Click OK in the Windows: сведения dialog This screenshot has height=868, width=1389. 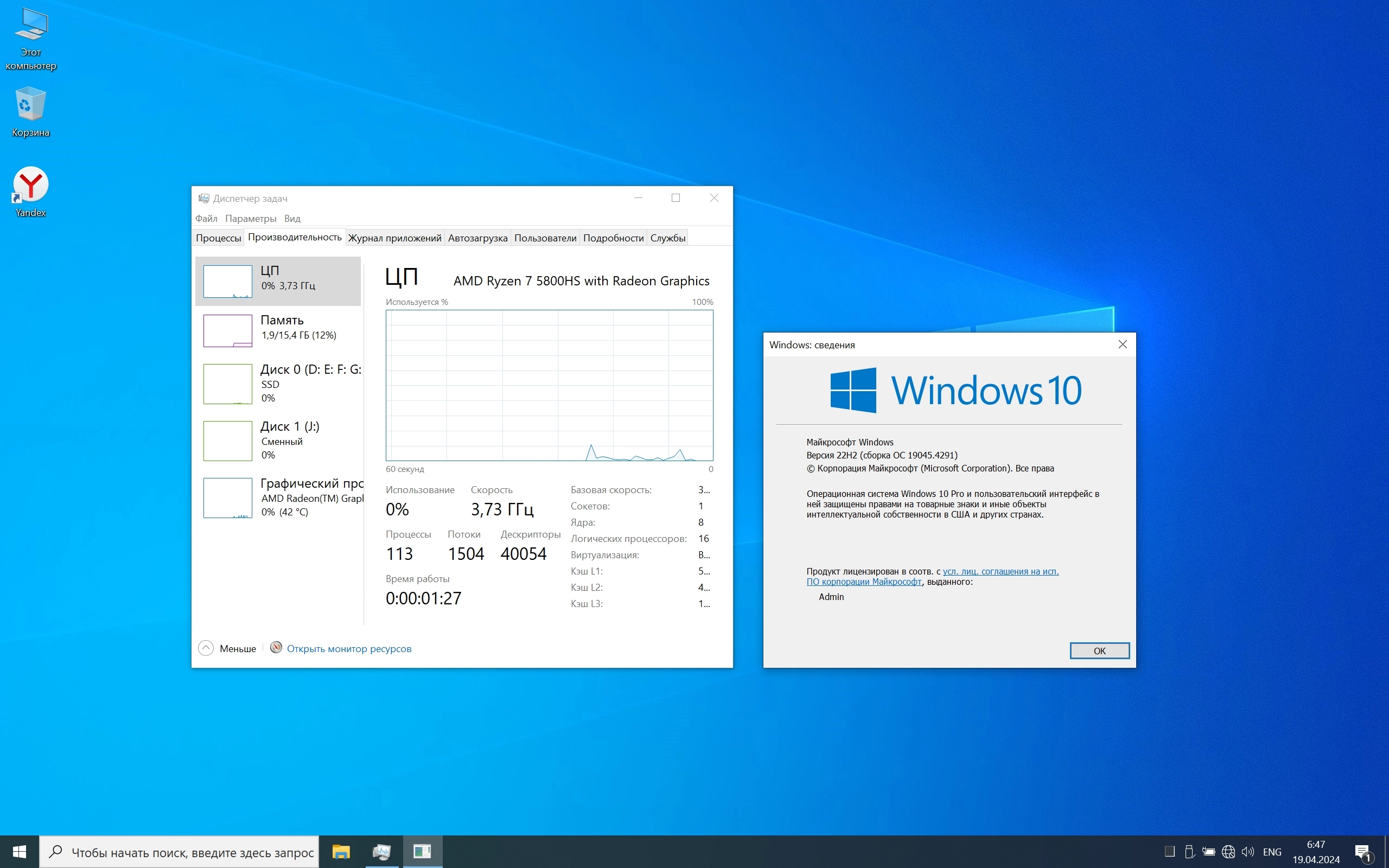(x=1099, y=650)
